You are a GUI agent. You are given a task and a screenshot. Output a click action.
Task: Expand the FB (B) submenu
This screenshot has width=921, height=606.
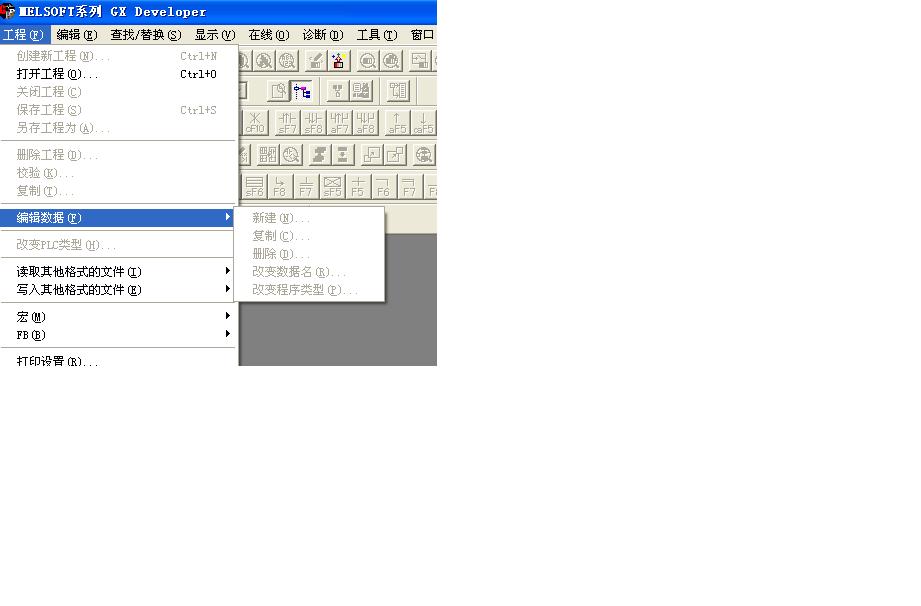click(119, 335)
